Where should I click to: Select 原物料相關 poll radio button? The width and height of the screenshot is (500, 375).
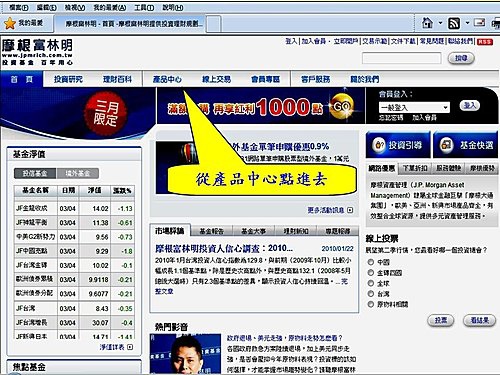pyautogui.click(x=370, y=304)
